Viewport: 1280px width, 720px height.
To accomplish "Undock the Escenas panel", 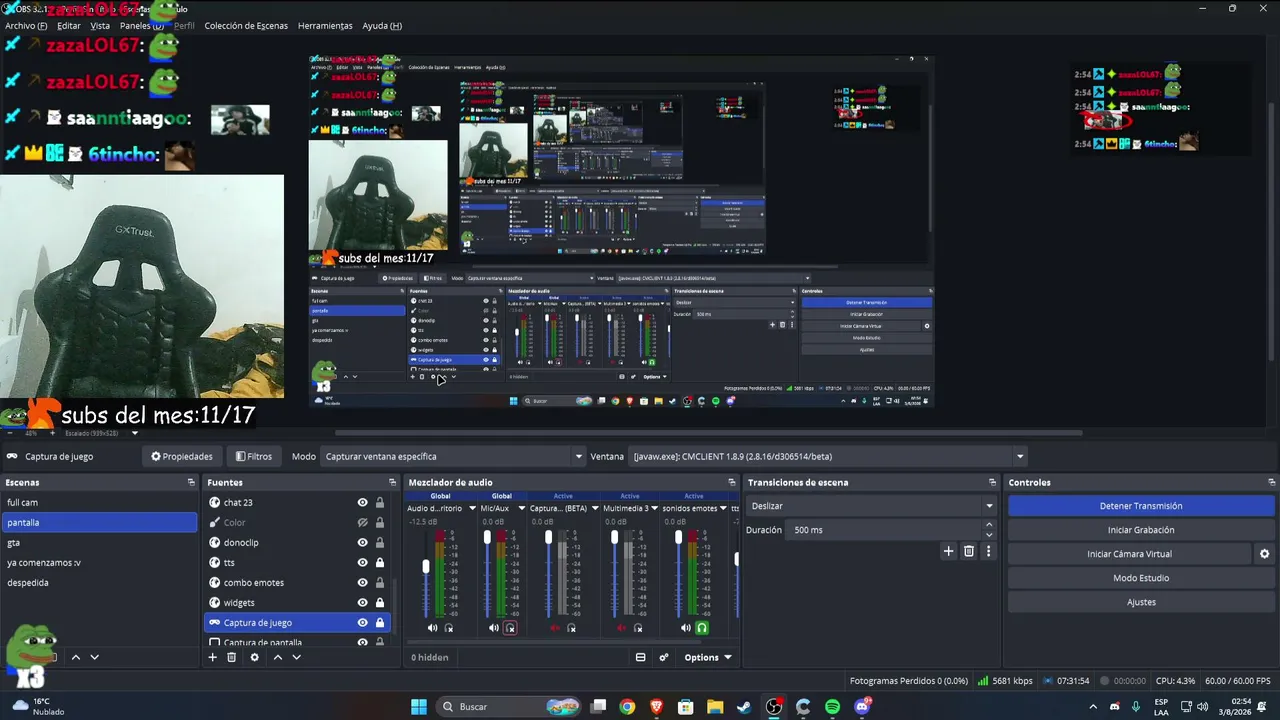I will pos(191,482).
